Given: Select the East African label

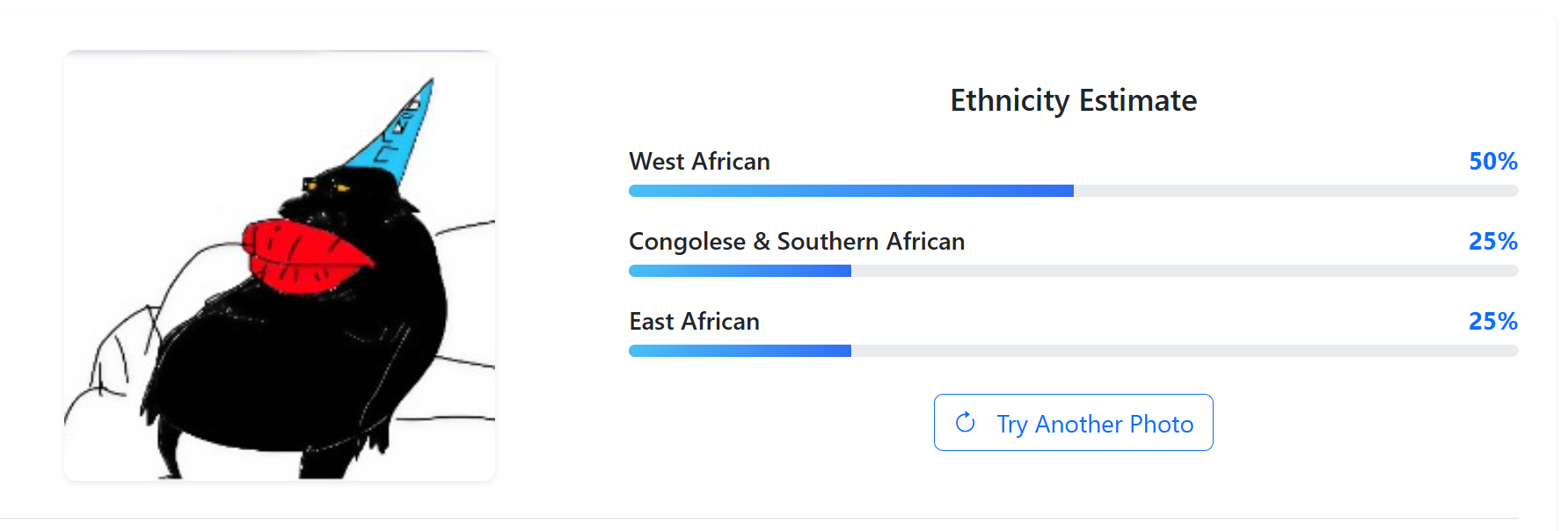Looking at the screenshot, I should 694,322.
